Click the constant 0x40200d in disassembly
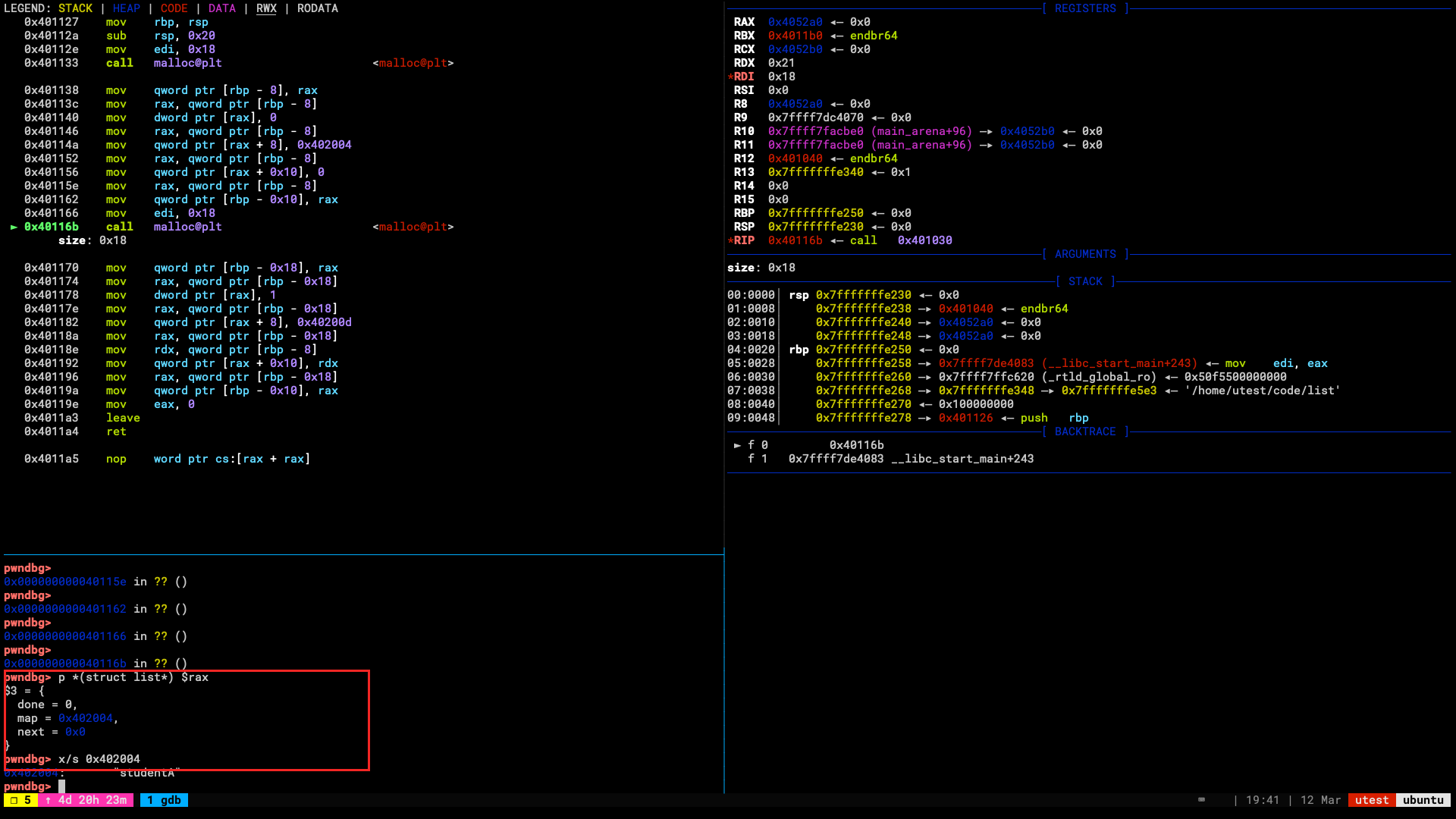Screen dimensions: 1456x819 325,322
